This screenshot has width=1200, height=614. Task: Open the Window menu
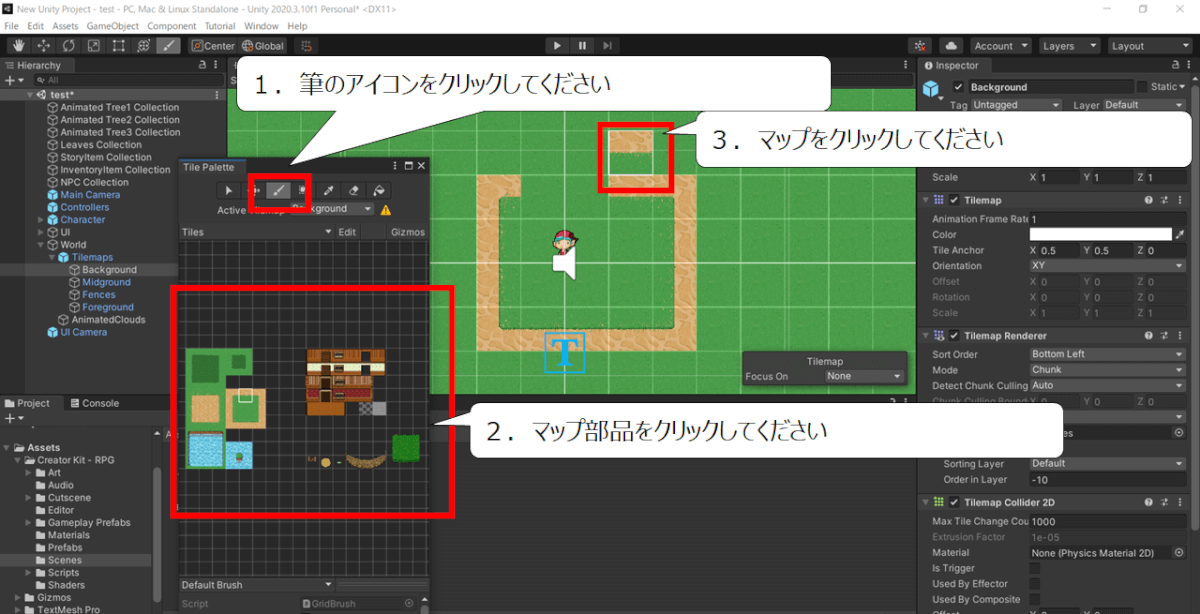coord(262,25)
